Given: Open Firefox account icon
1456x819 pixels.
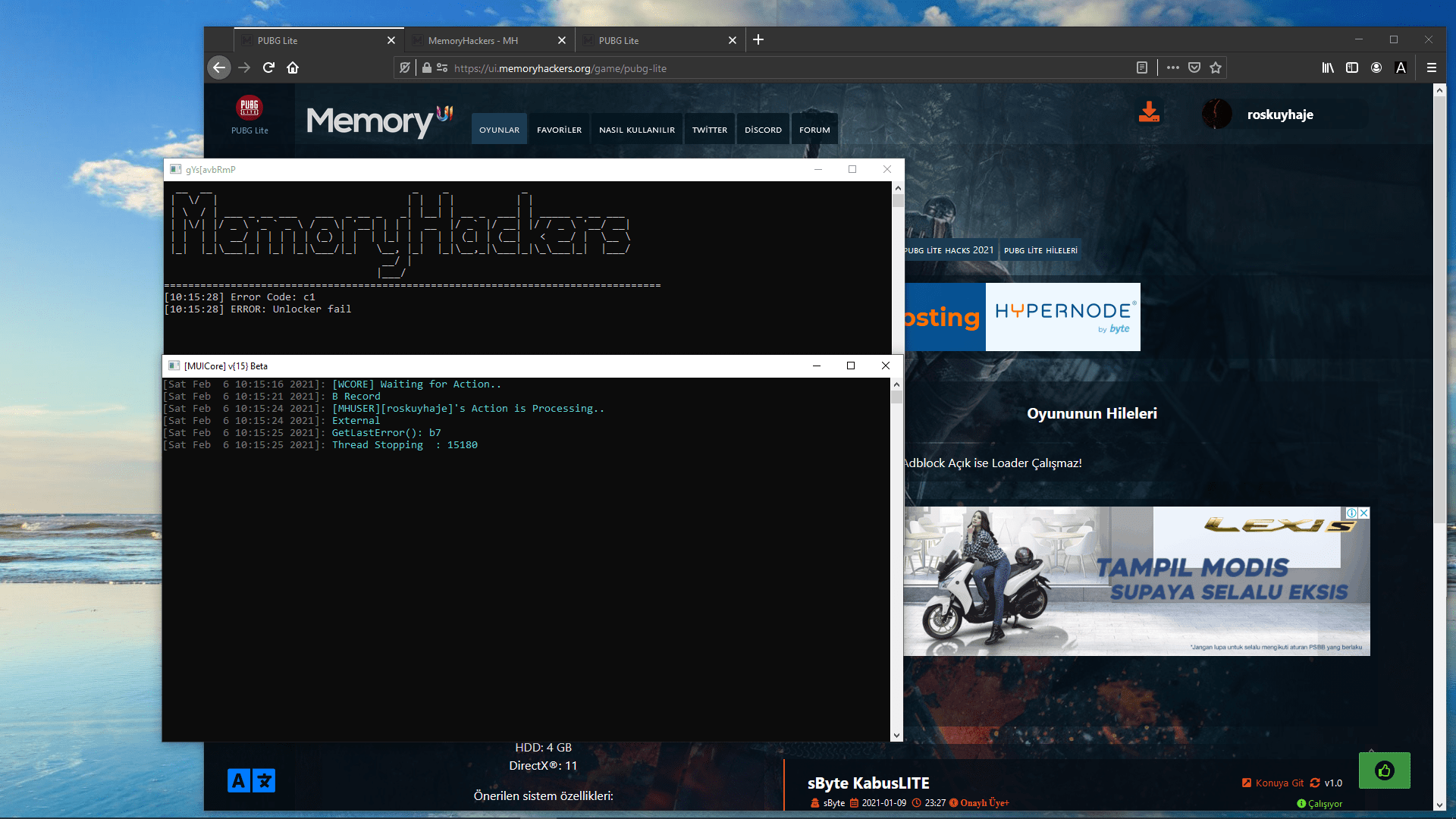Looking at the screenshot, I should click(x=1376, y=67).
